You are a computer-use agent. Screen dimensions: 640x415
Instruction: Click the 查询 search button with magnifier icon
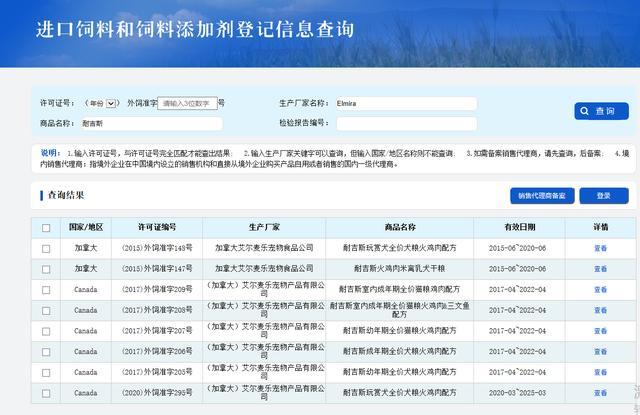point(601,111)
